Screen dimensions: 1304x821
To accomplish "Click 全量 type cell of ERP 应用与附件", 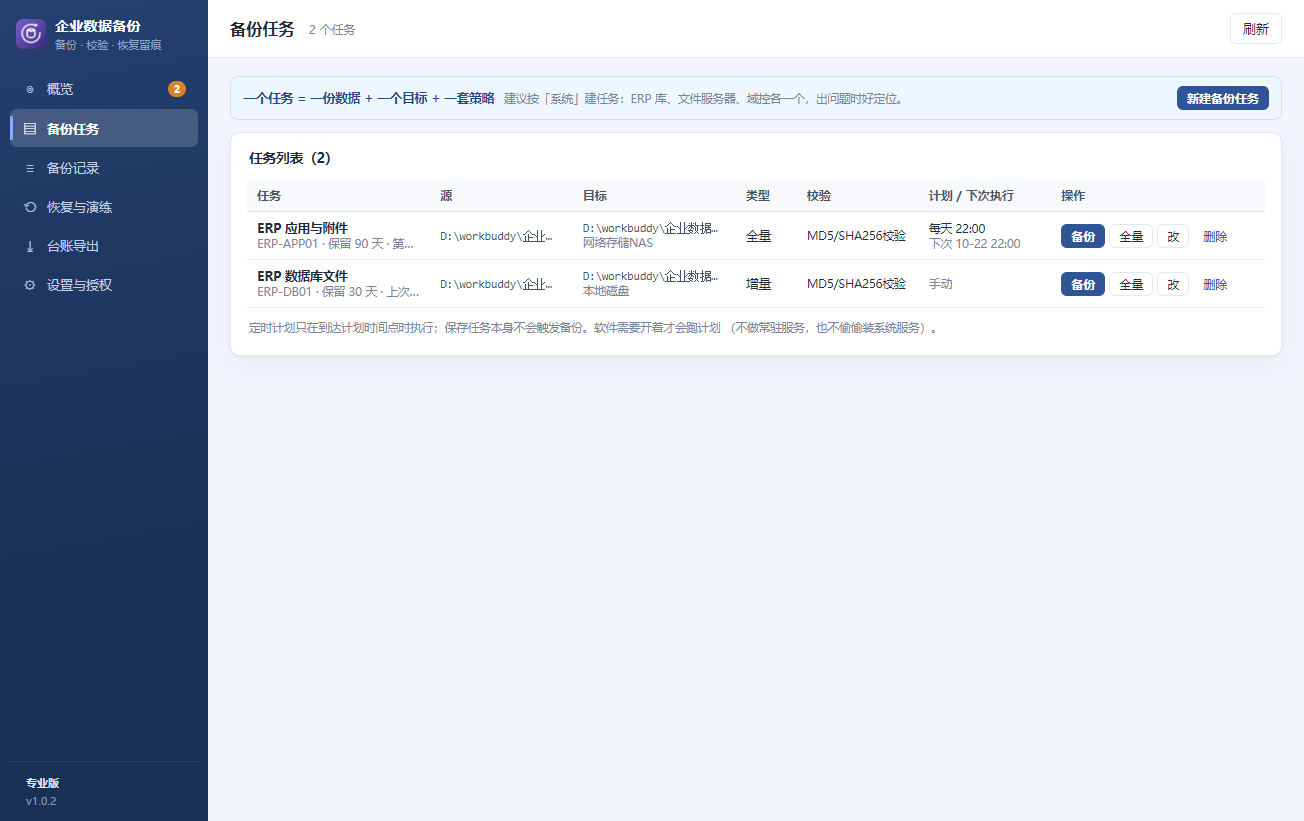I will [x=759, y=236].
